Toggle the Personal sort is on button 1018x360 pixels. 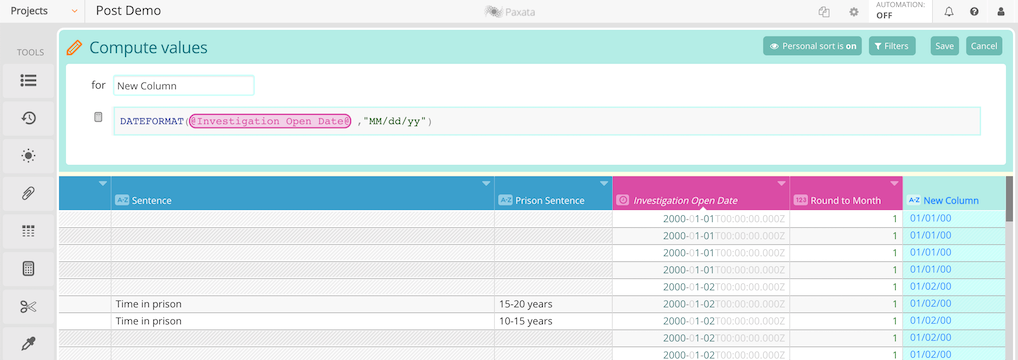[x=812, y=46]
